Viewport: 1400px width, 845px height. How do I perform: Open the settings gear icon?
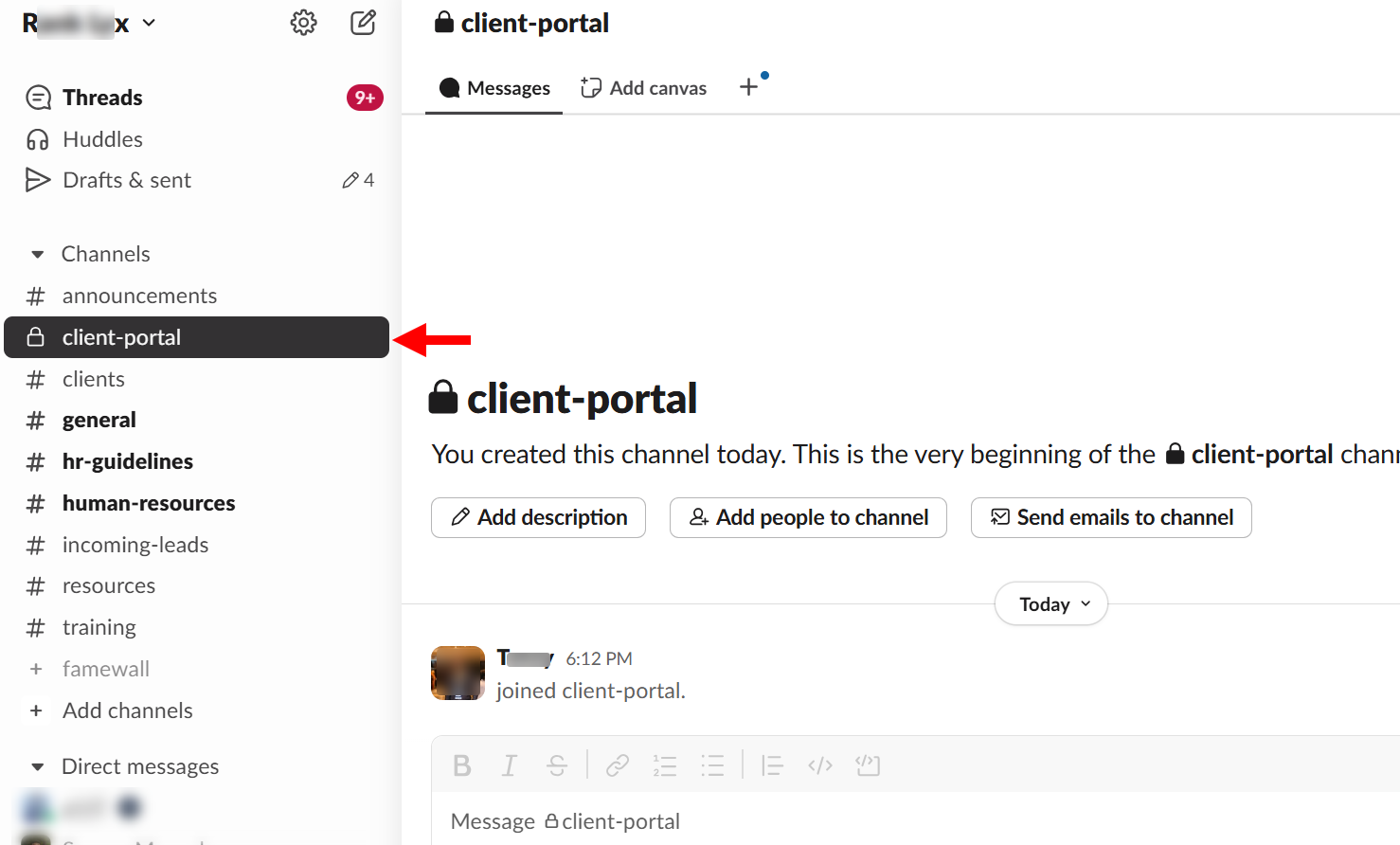point(303,23)
